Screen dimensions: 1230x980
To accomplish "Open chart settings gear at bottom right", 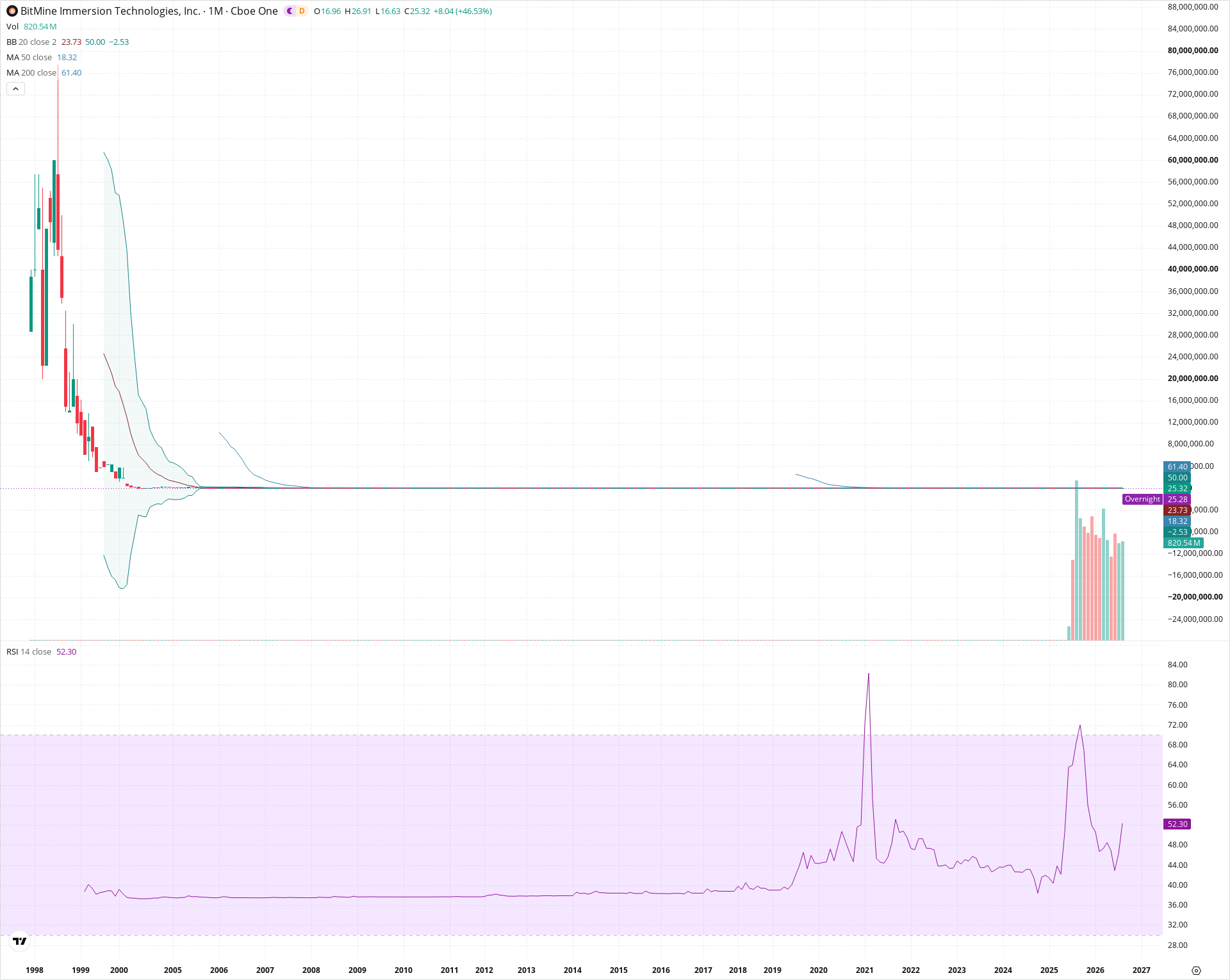I will (x=1195, y=970).
